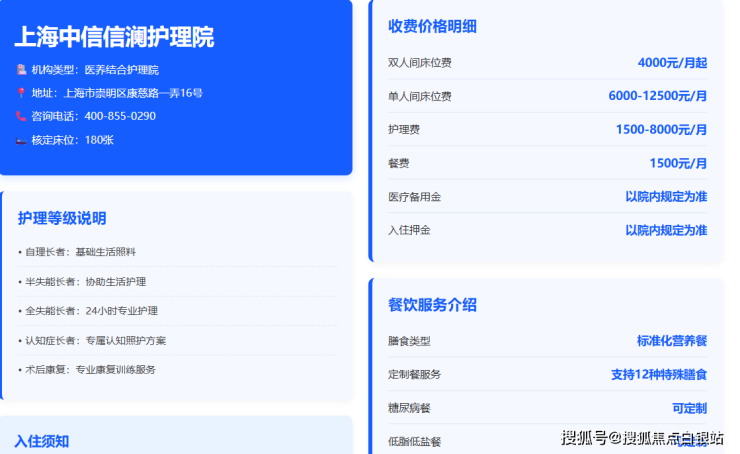Click the label 单人间床位费
This screenshot has width=740, height=454.
(x=420, y=96)
